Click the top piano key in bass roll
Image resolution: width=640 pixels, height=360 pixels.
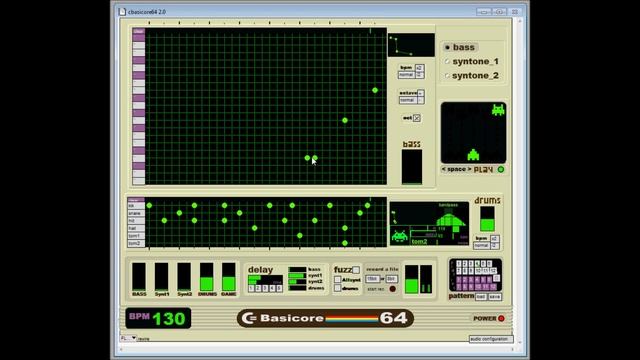click(x=138, y=38)
